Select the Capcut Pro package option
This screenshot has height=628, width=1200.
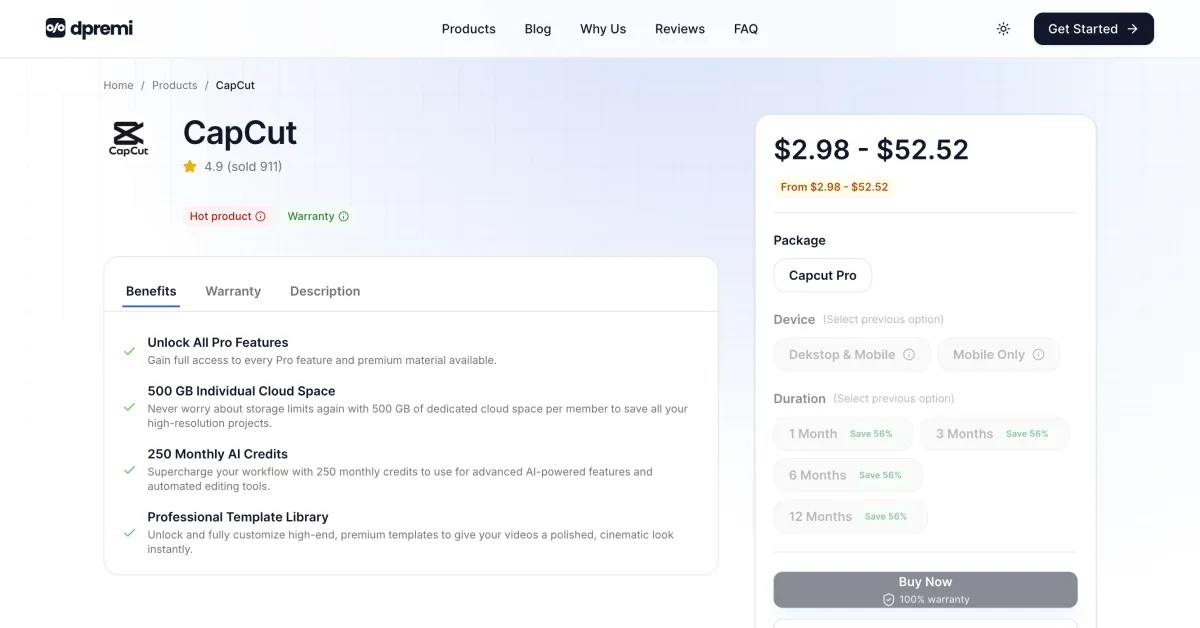point(822,275)
